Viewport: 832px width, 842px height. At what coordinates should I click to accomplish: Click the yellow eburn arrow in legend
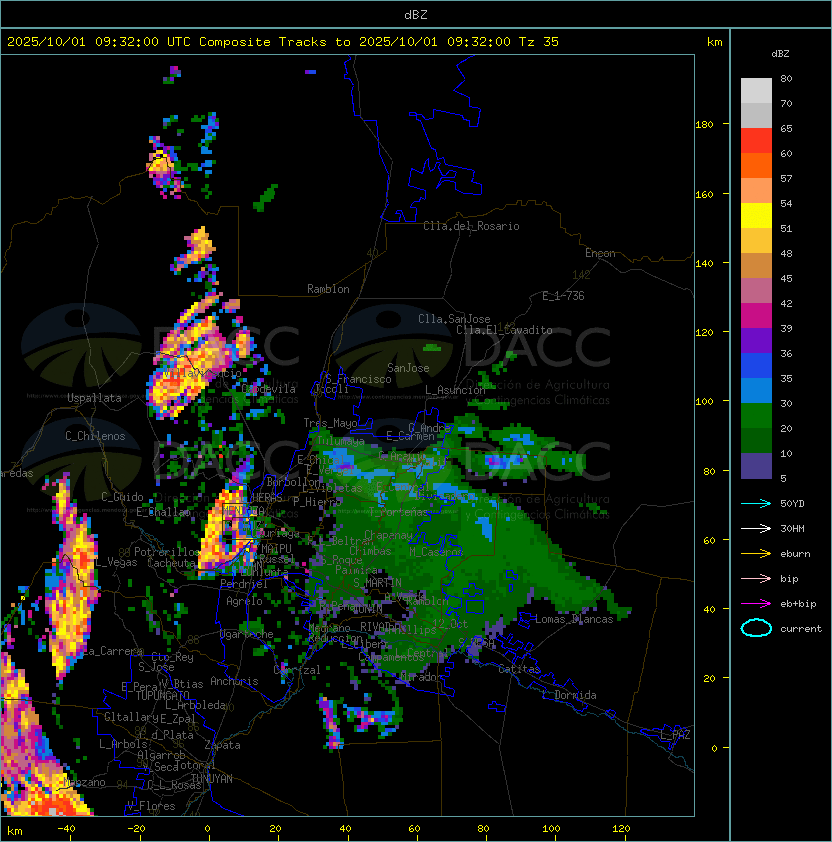[756, 554]
